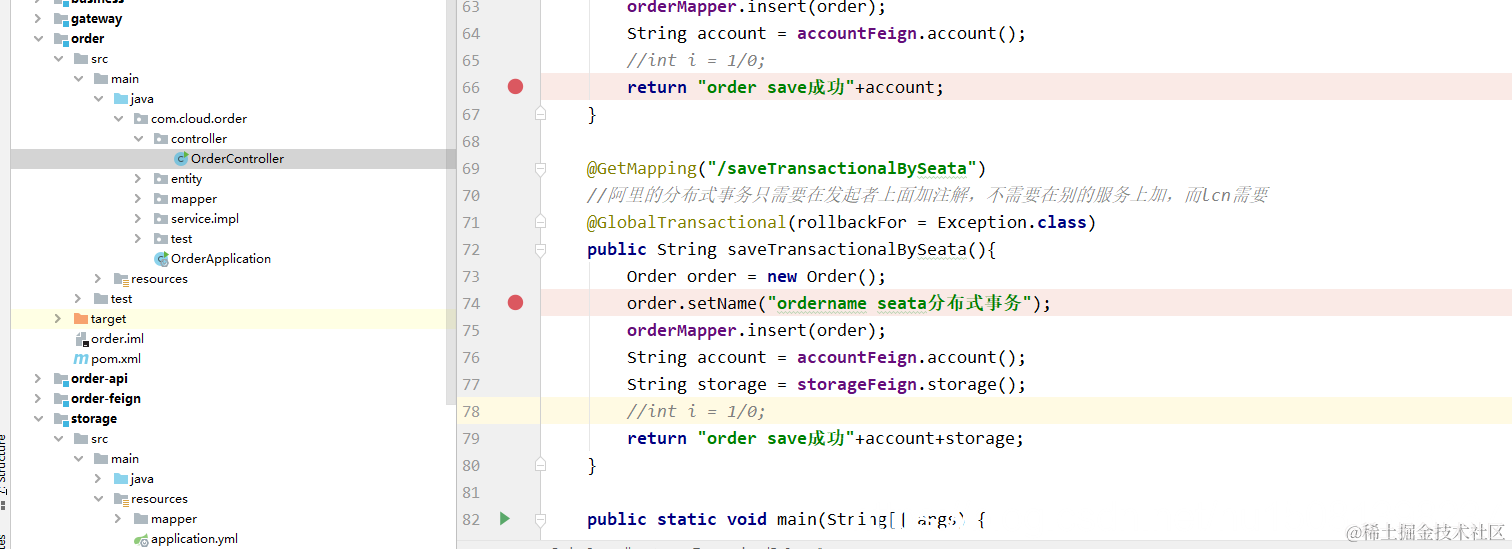Click the "/saveTransactionalBySeata" mapping string

coord(841,168)
